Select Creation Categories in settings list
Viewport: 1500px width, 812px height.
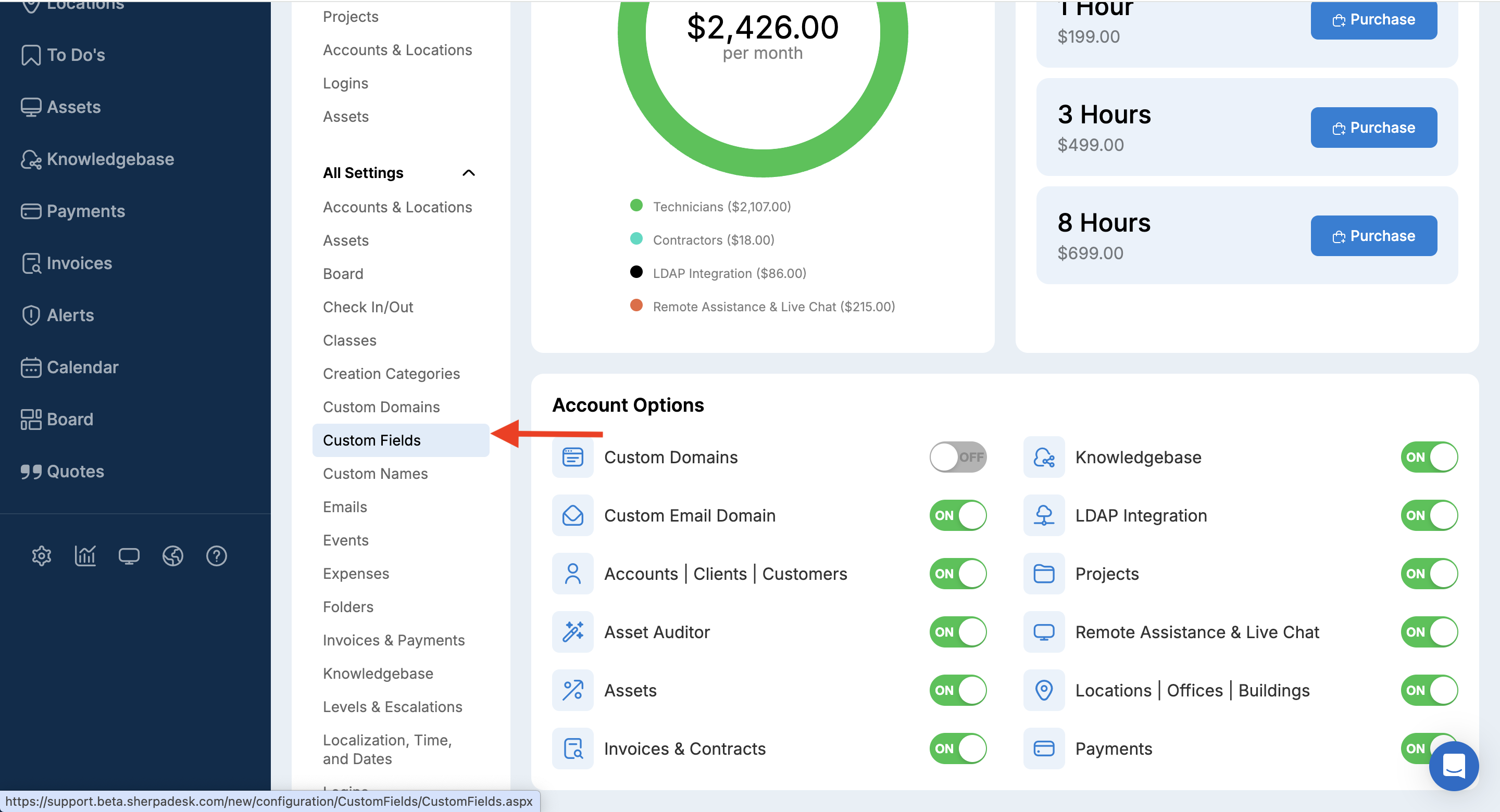(x=391, y=374)
